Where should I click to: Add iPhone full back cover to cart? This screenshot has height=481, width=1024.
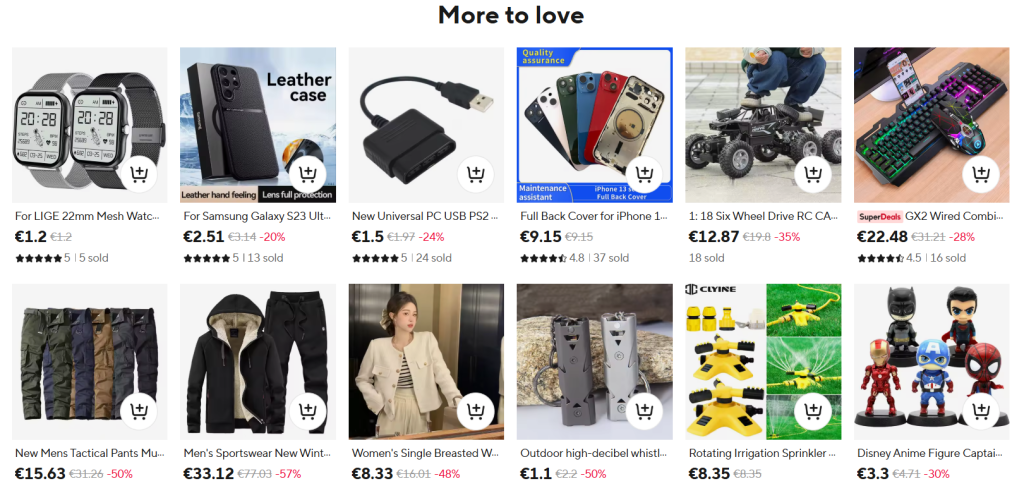pyautogui.click(x=644, y=175)
